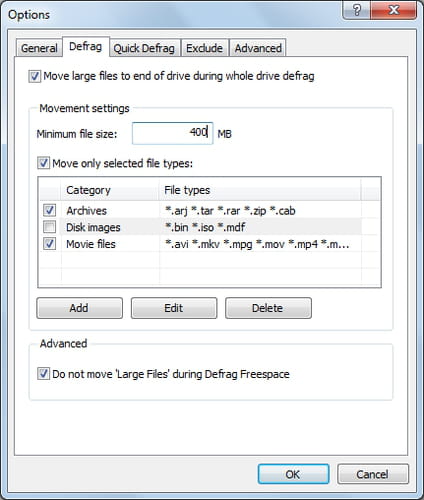This screenshot has width=424, height=500.
Task: Click the Add file type button
Action: click(x=79, y=308)
